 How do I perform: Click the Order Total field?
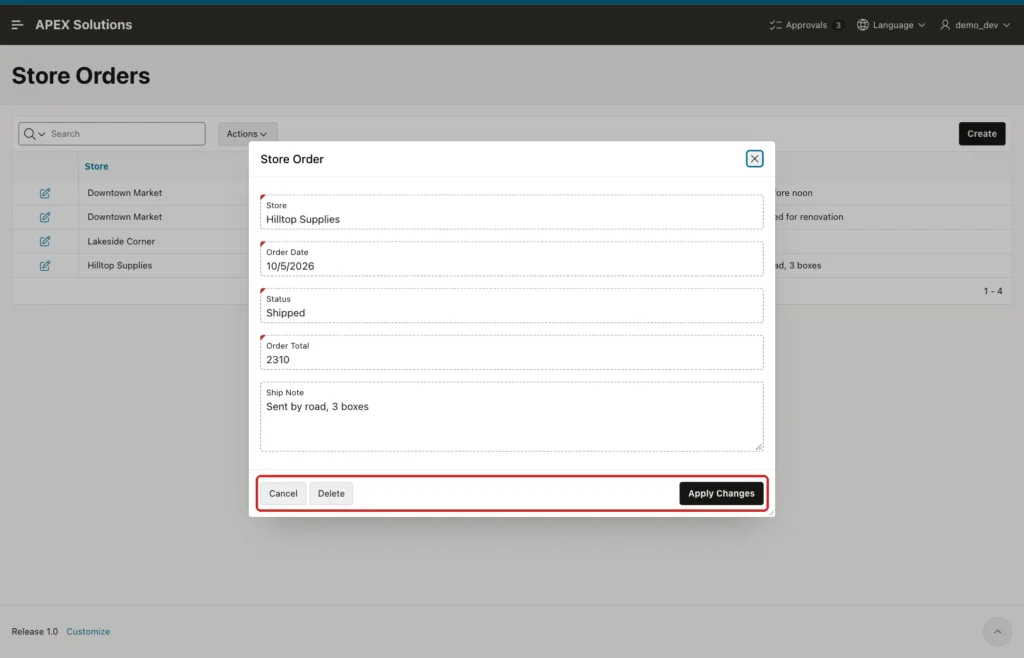[x=511, y=352]
